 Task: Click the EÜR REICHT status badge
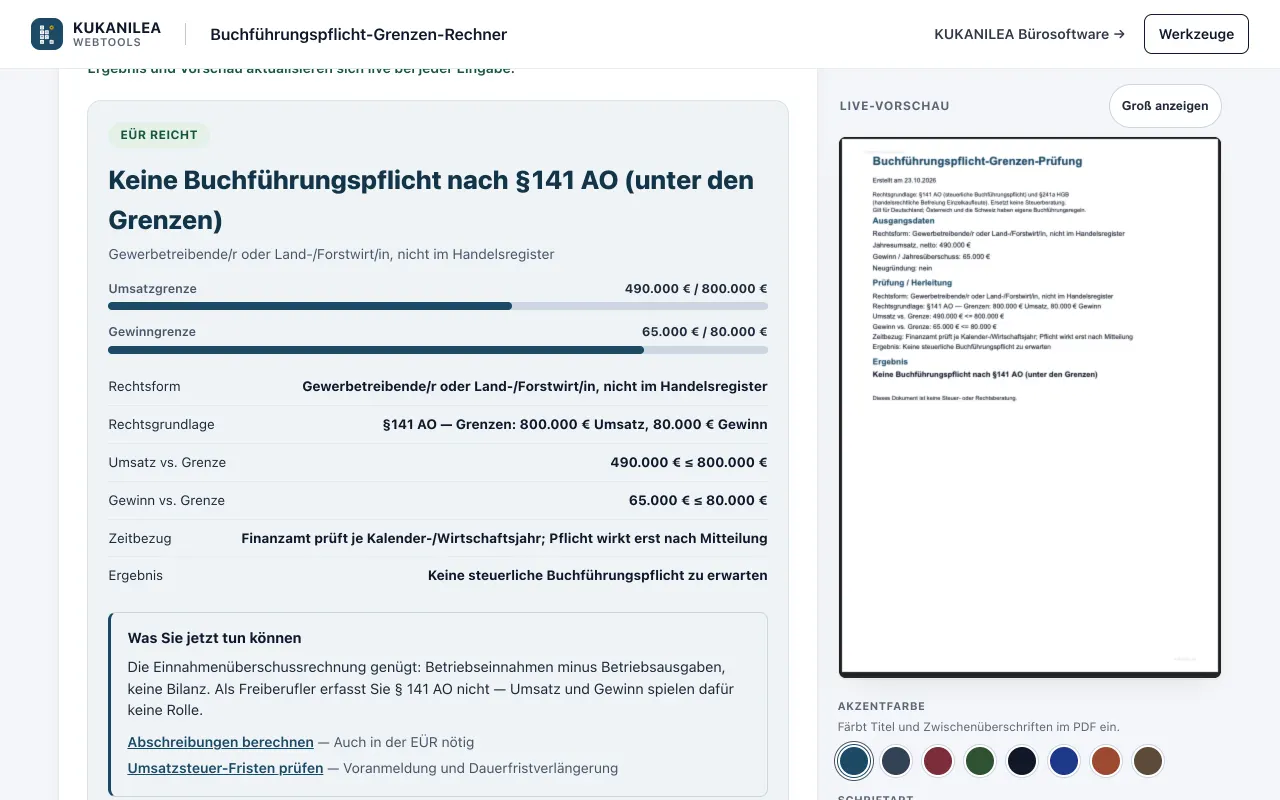159,135
